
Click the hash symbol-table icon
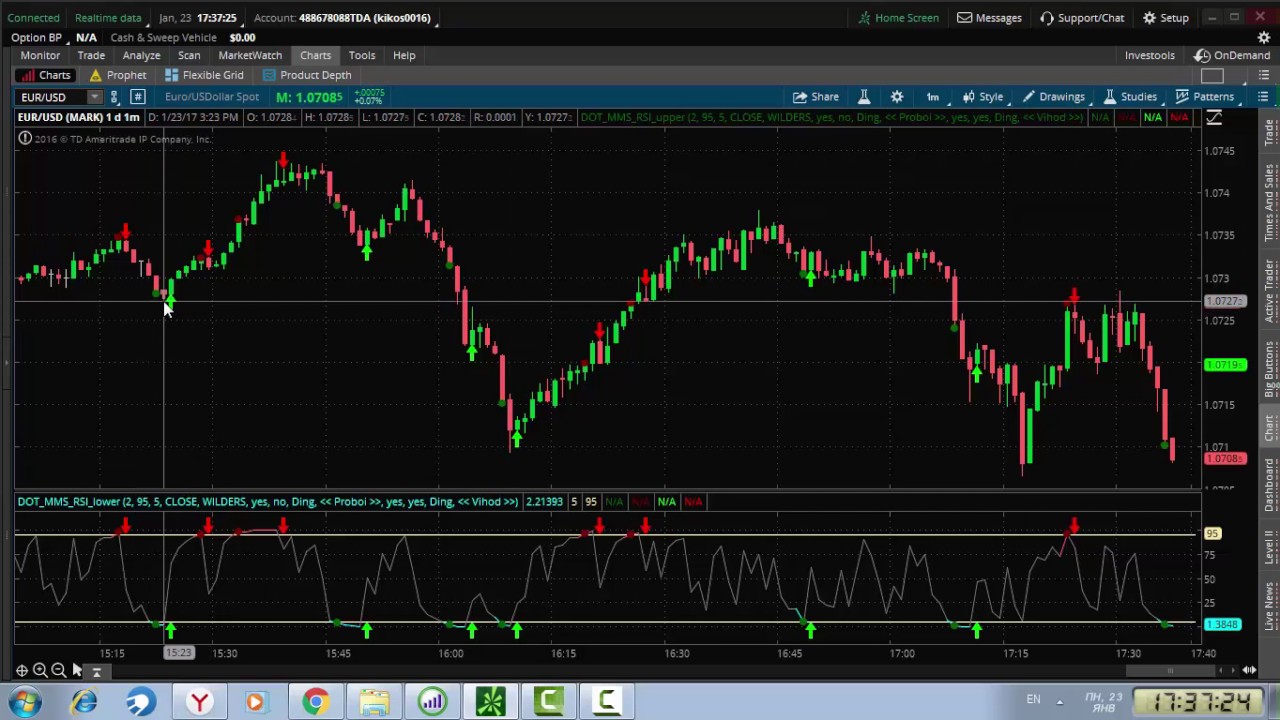137,97
